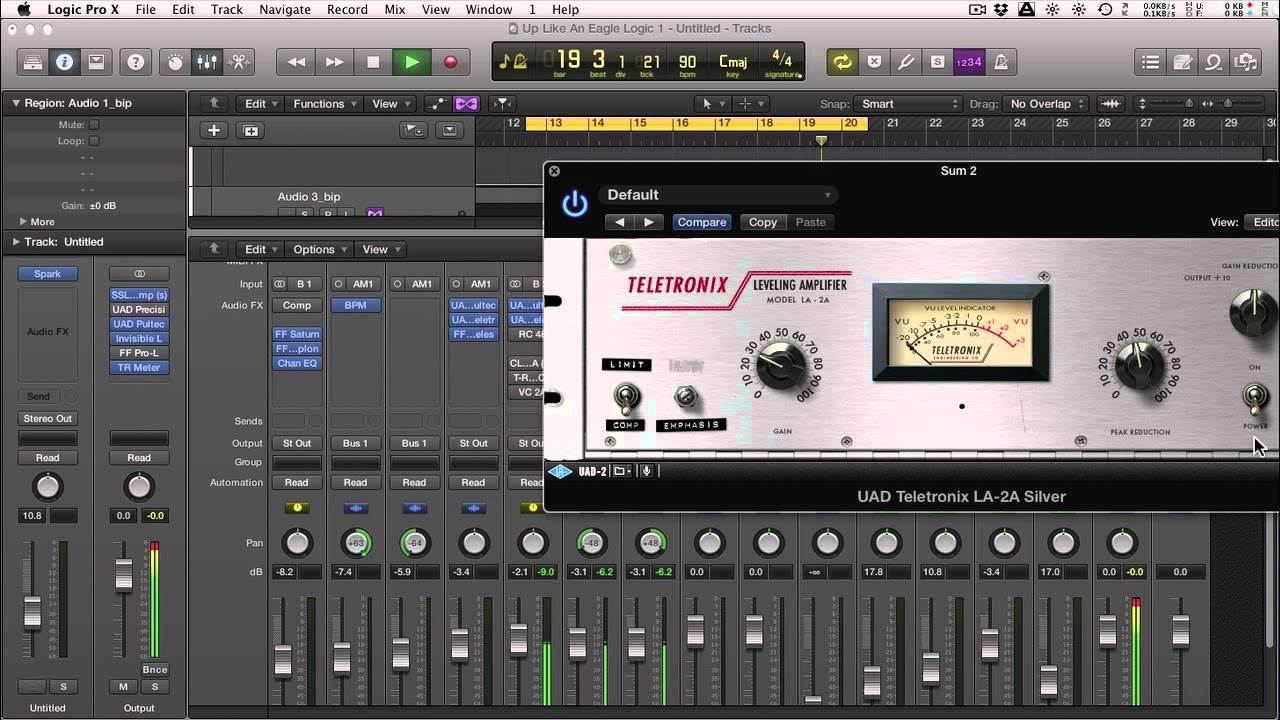Toggle the yellow Cycle mode button
This screenshot has width=1280, height=720.
pos(842,62)
